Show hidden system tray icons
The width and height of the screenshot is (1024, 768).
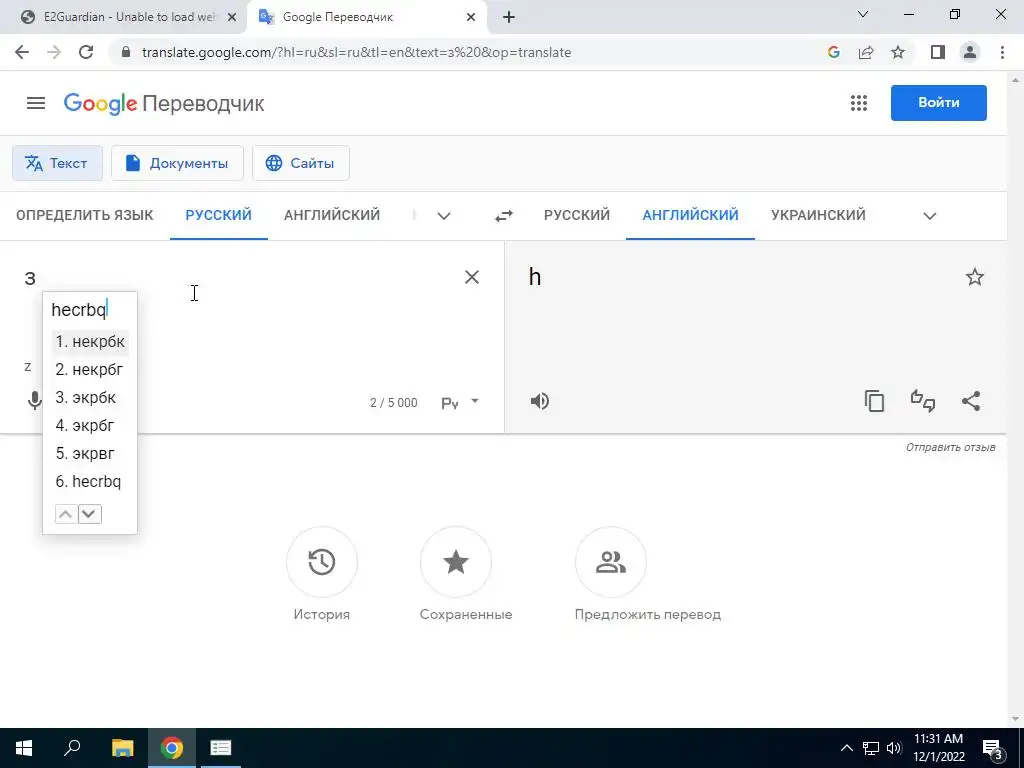[846, 748]
